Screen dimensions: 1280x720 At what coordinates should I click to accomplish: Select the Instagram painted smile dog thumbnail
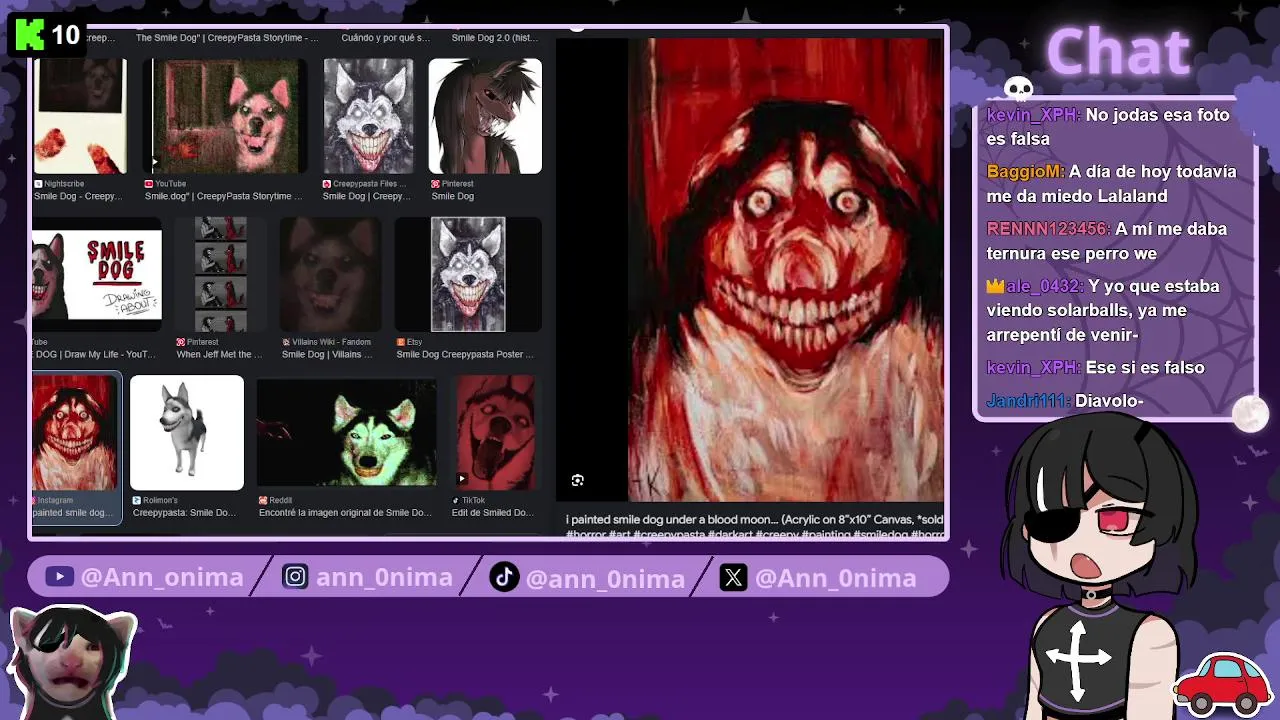click(x=75, y=433)
